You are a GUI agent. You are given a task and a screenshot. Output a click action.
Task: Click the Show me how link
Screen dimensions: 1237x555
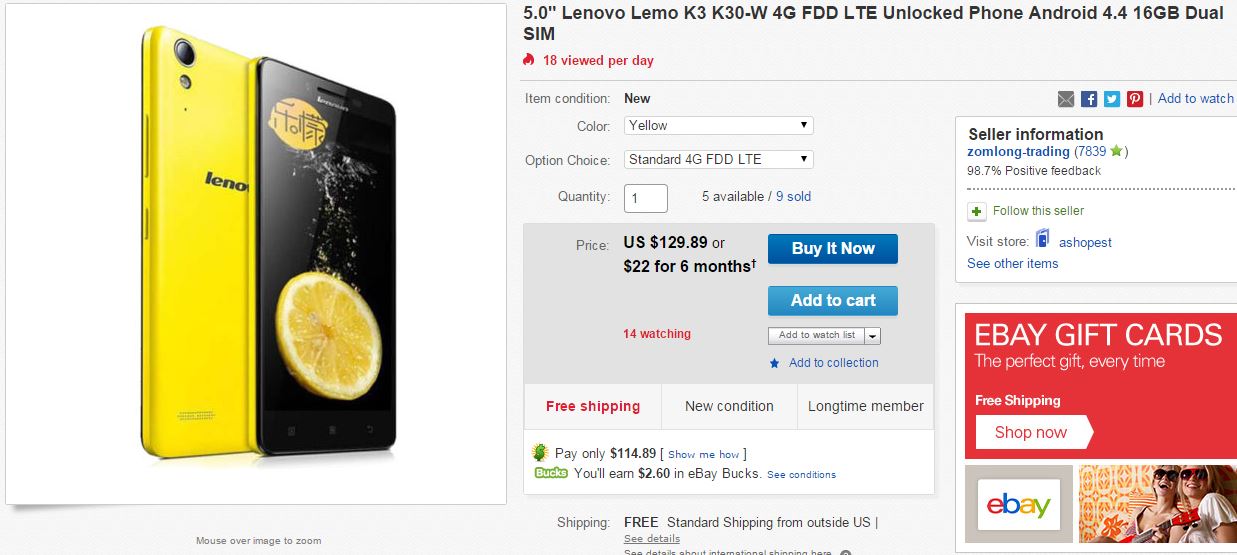(704, 454)
